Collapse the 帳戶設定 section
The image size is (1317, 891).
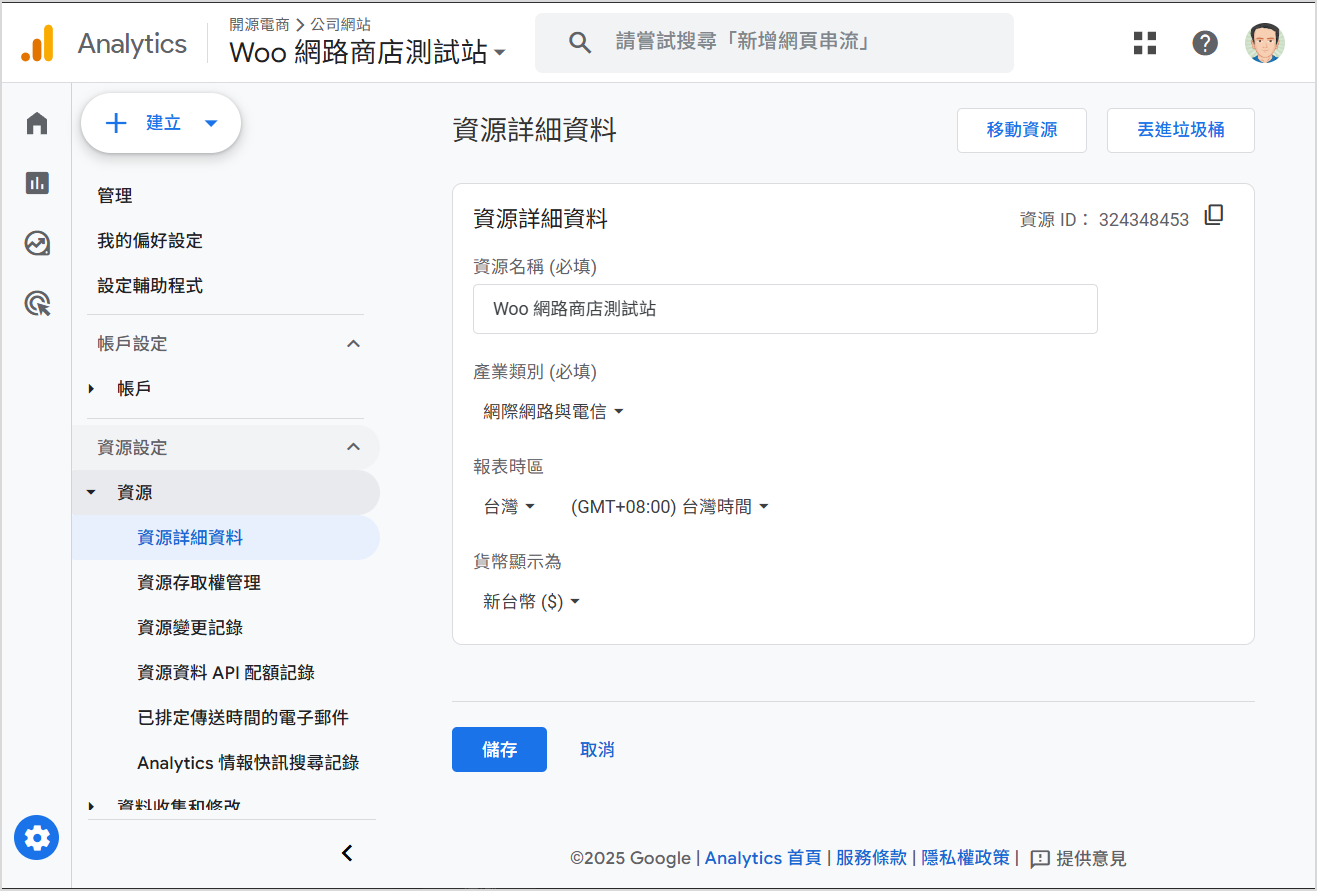coord(353,343)
